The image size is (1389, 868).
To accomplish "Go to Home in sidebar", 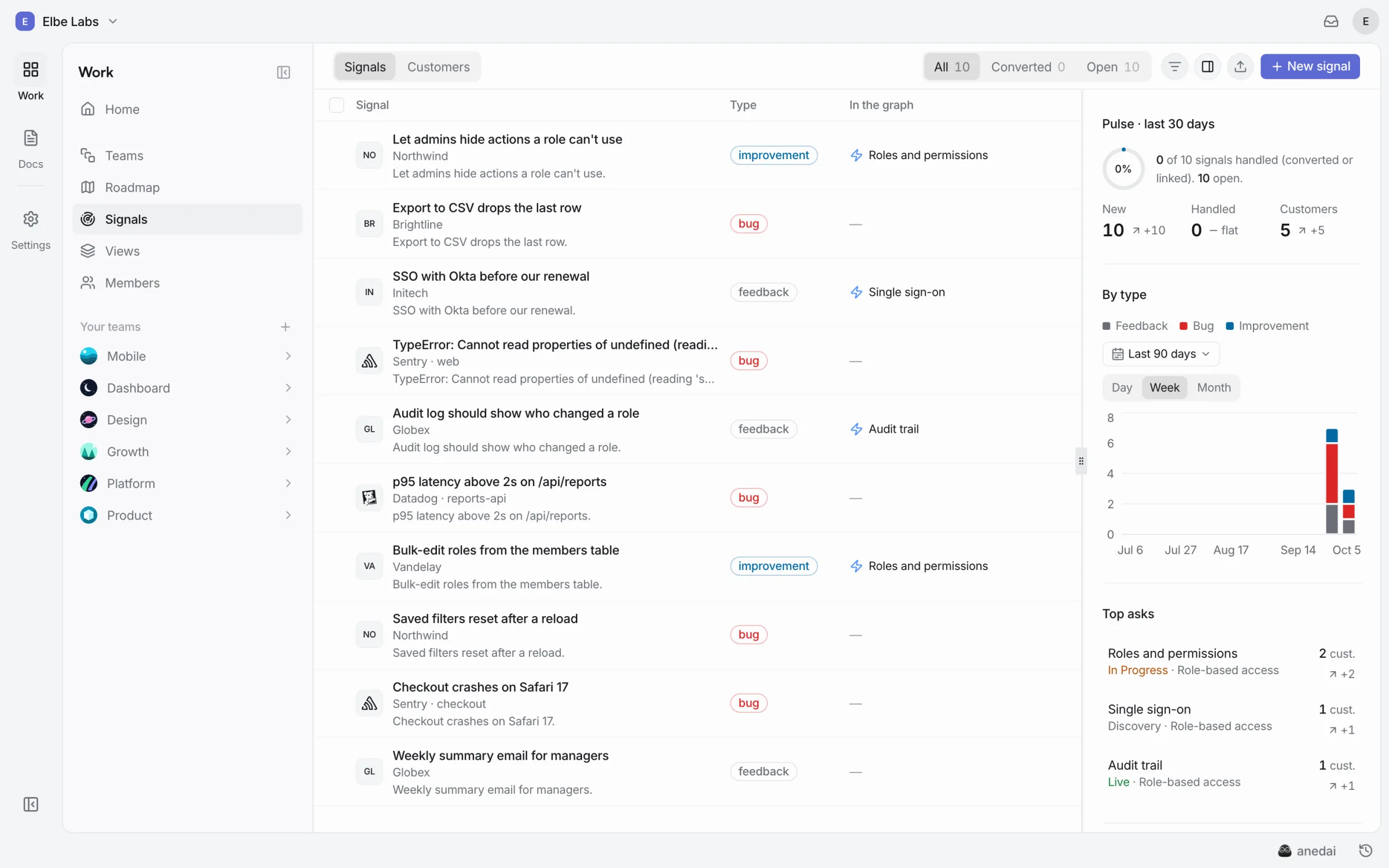I will pos(188,109).
